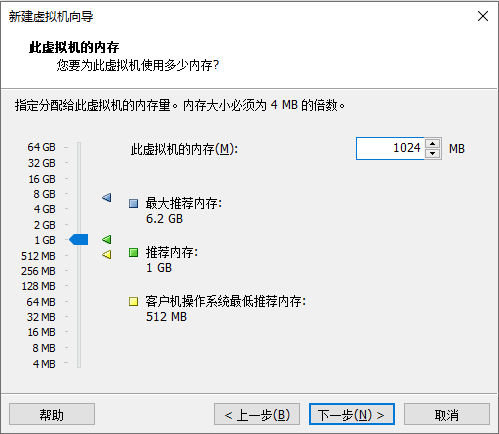Click the 帮助 help button
This screenshot has width=499, height=434.
point(52,414)
